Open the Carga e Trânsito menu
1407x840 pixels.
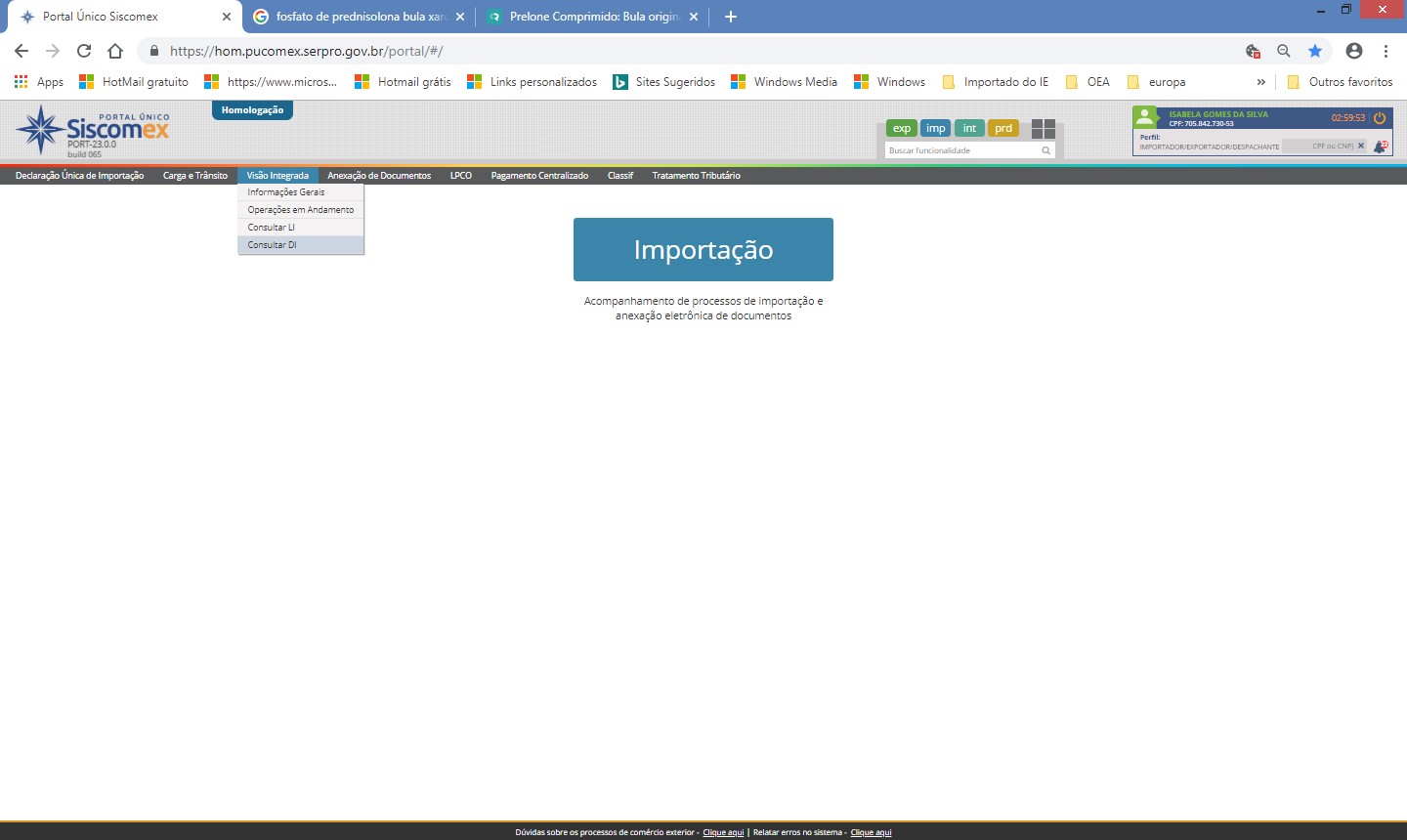tap(195, 176)
